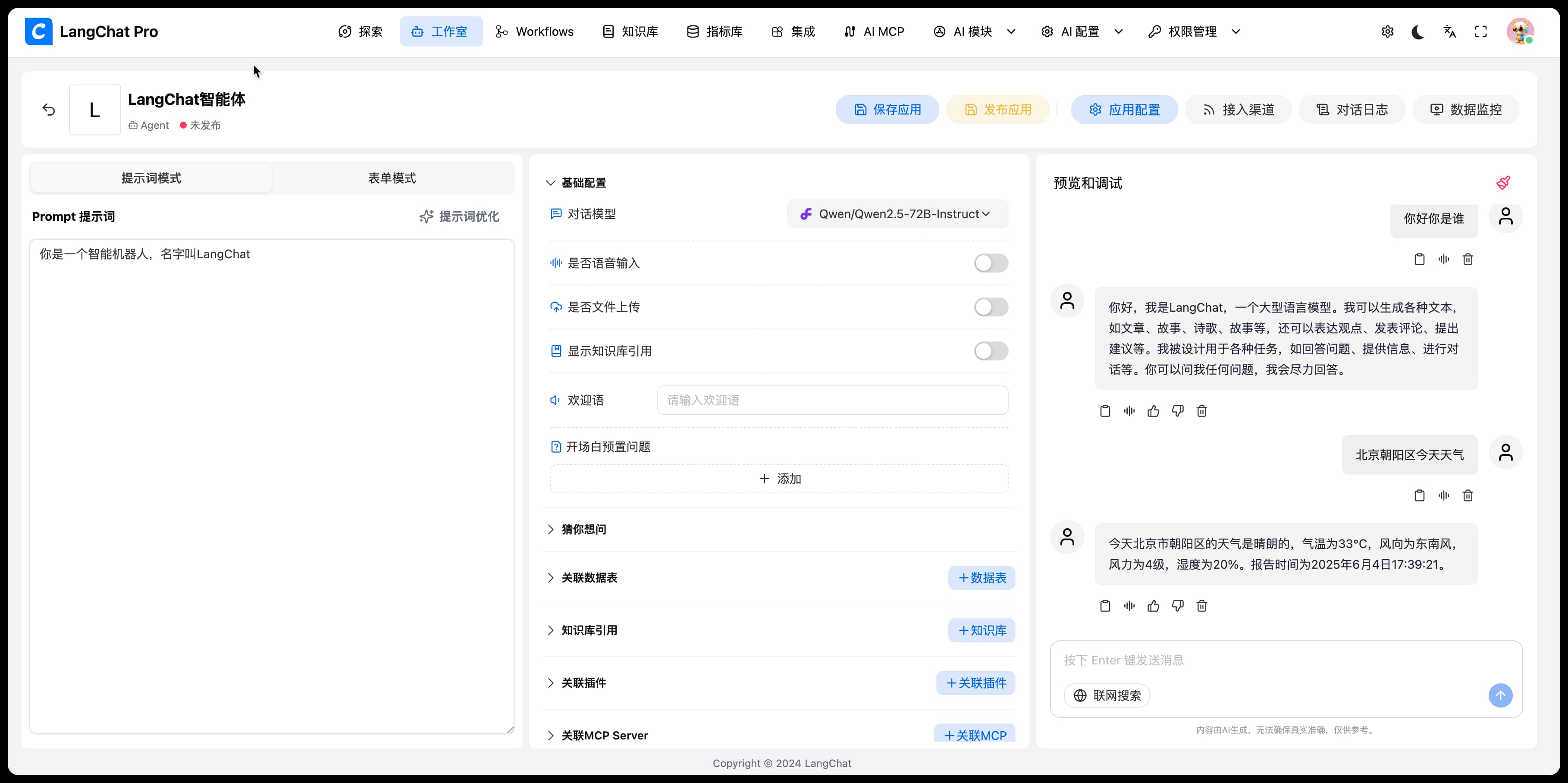This screenshot has height=783, width=1568.
Task: Switch to dark mode via moon icon
Action: pyautogui.click(x=1417, y=31)
